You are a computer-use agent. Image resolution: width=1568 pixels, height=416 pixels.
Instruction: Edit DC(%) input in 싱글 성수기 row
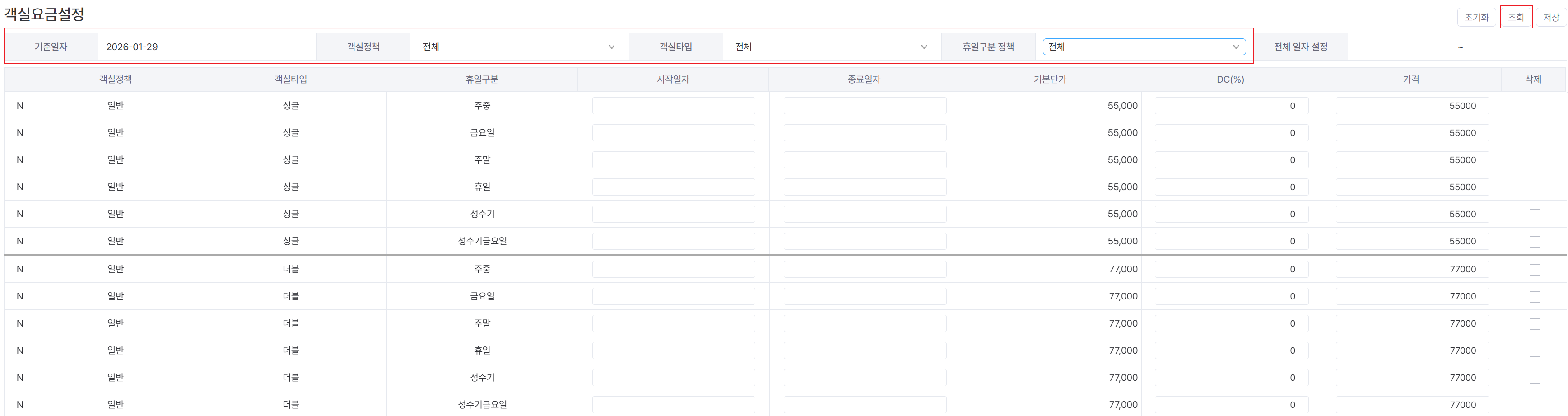click(1231, 215)
